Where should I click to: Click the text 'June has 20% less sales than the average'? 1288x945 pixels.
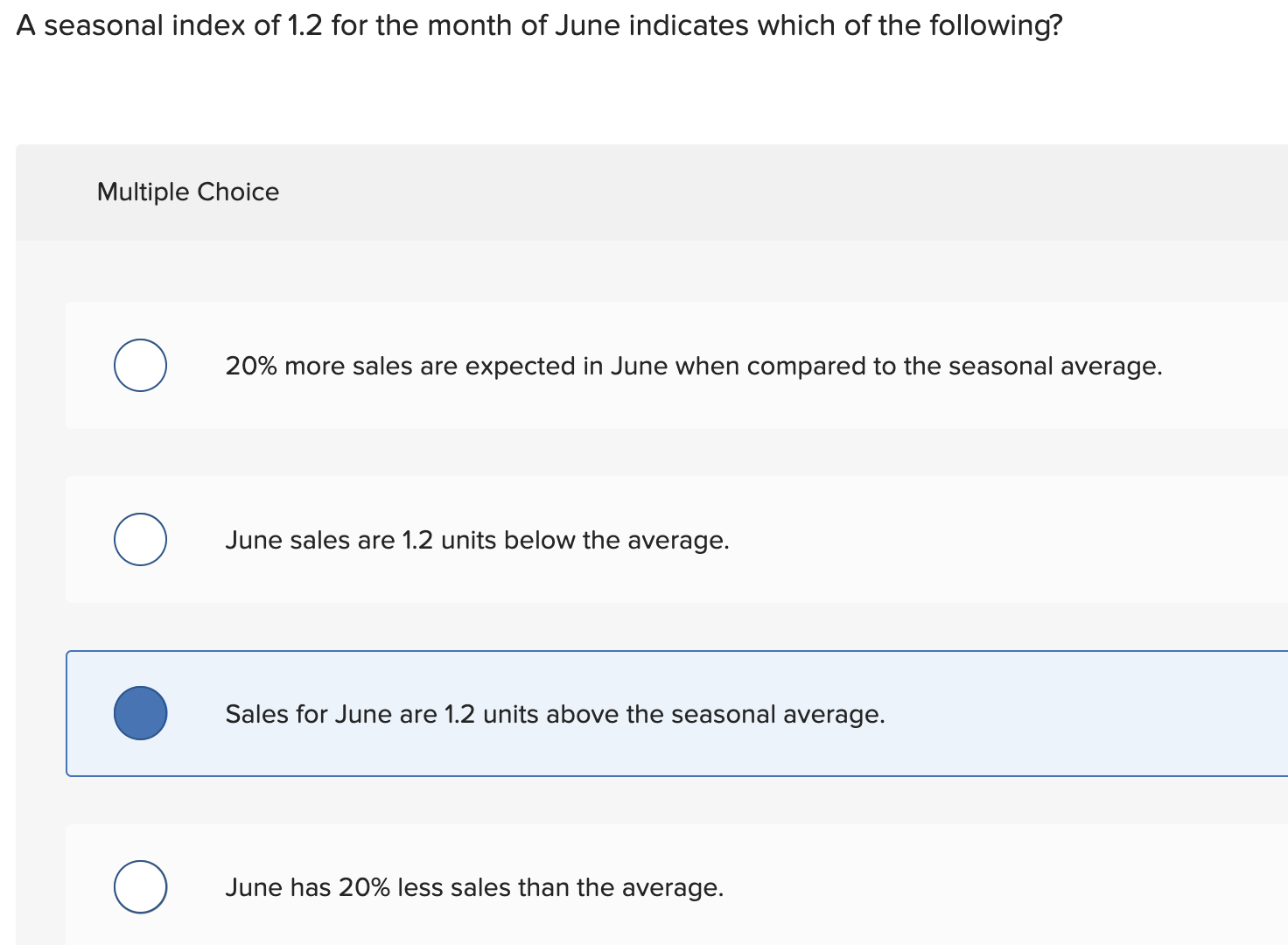(x=474, y=887)
